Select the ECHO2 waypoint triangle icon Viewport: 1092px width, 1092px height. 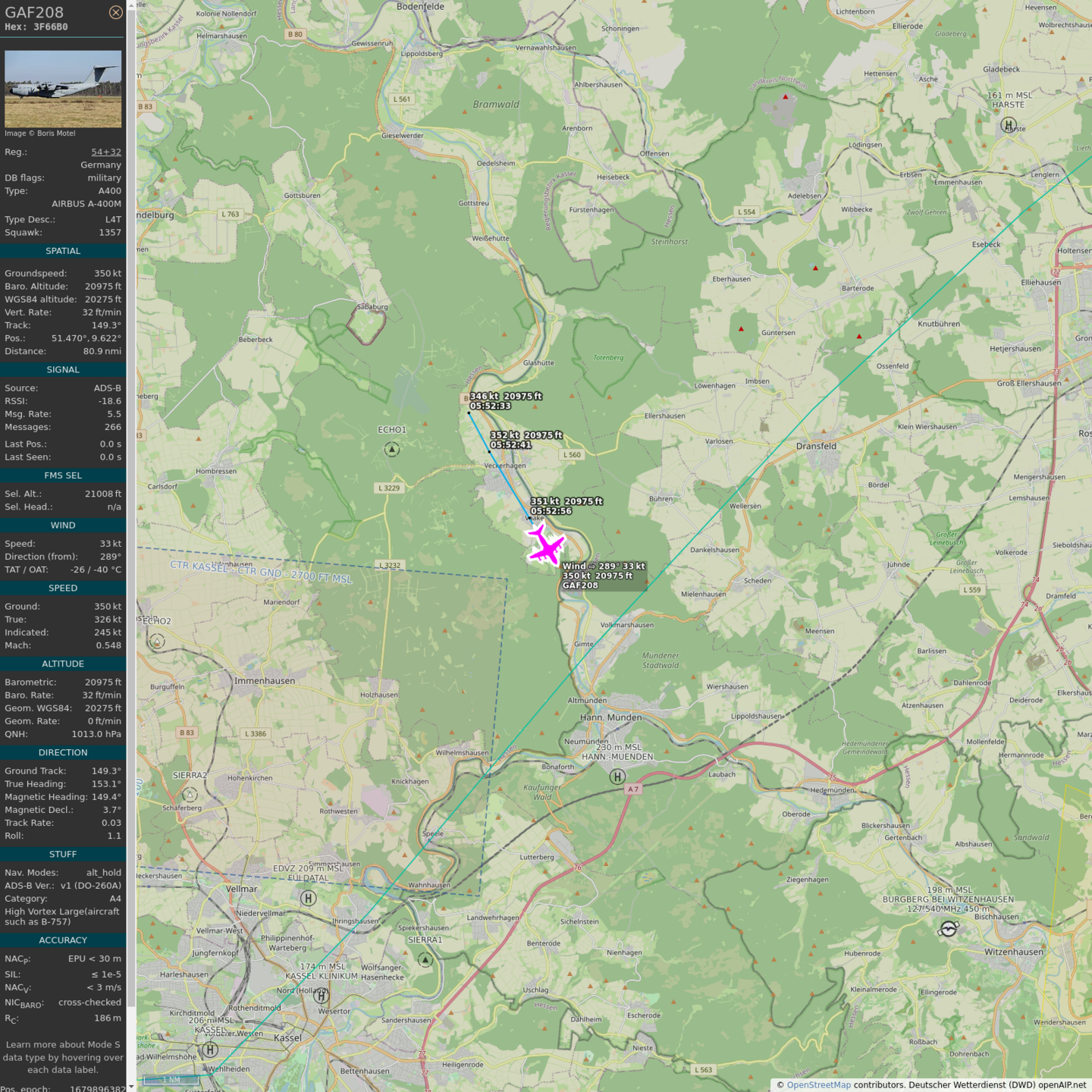(x=157, y=642)
